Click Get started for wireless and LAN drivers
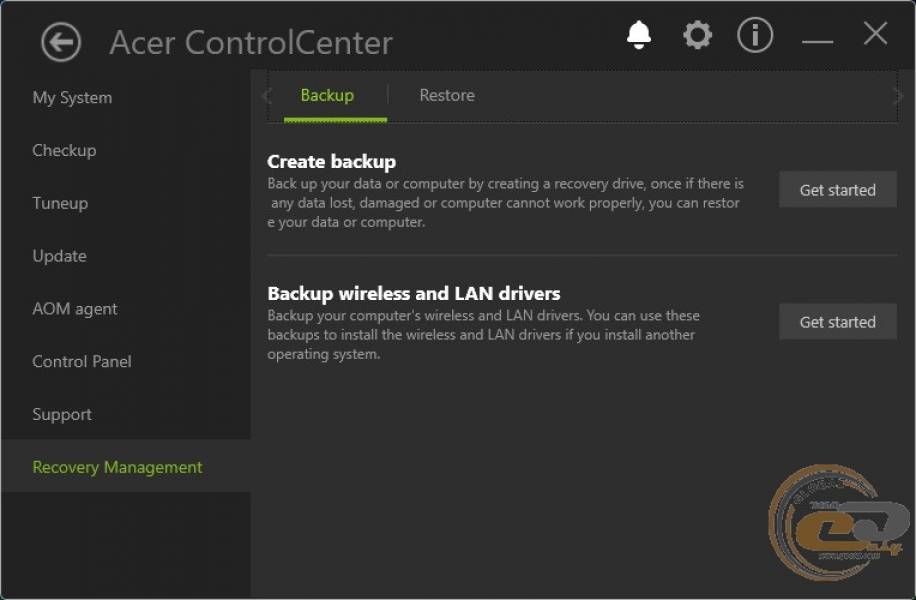 click(837, 322)
